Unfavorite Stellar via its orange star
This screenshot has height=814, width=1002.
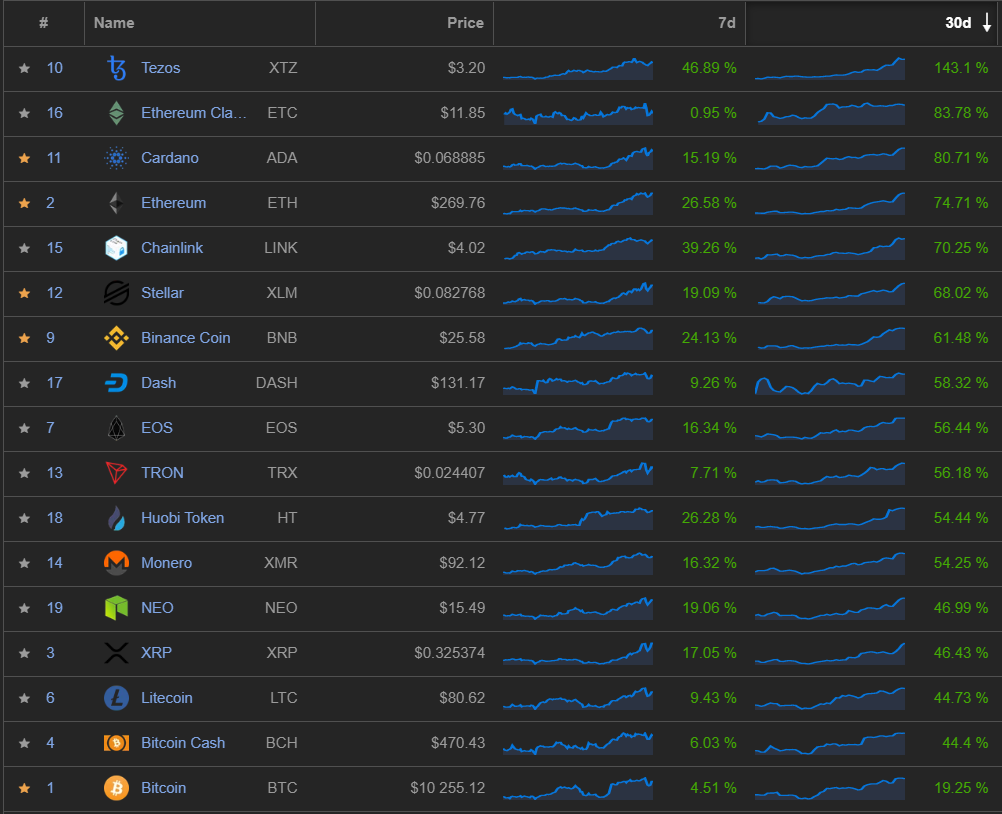[x=24, y=293]
